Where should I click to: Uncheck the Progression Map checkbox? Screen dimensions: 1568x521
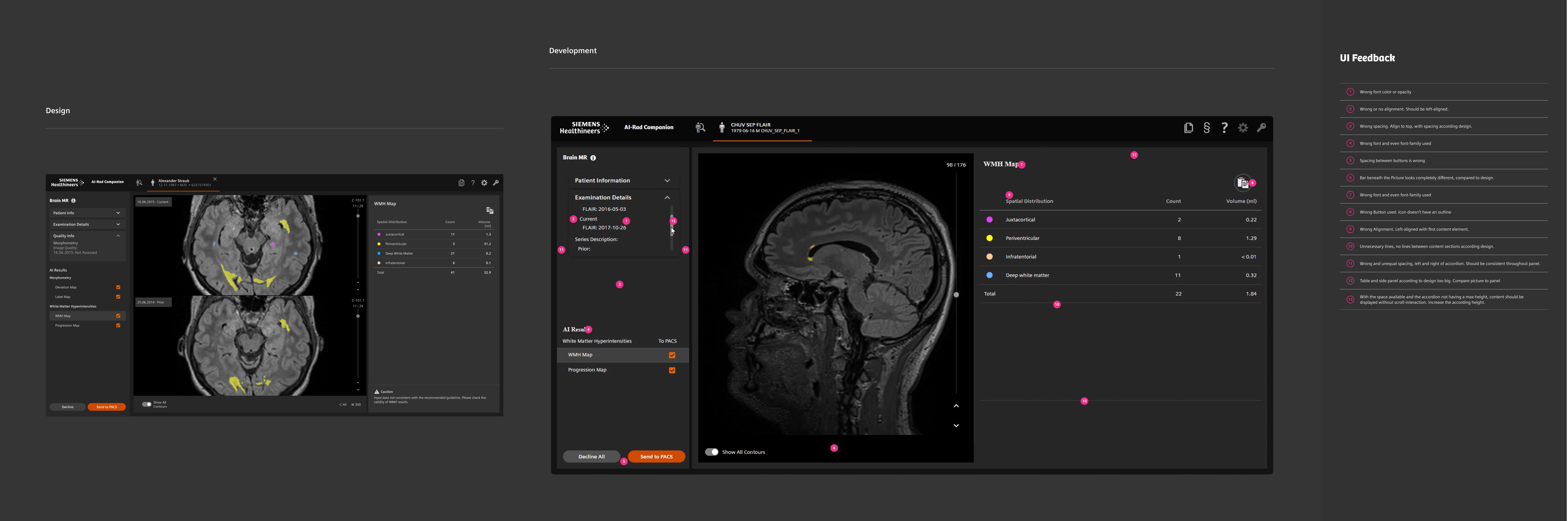672,370
